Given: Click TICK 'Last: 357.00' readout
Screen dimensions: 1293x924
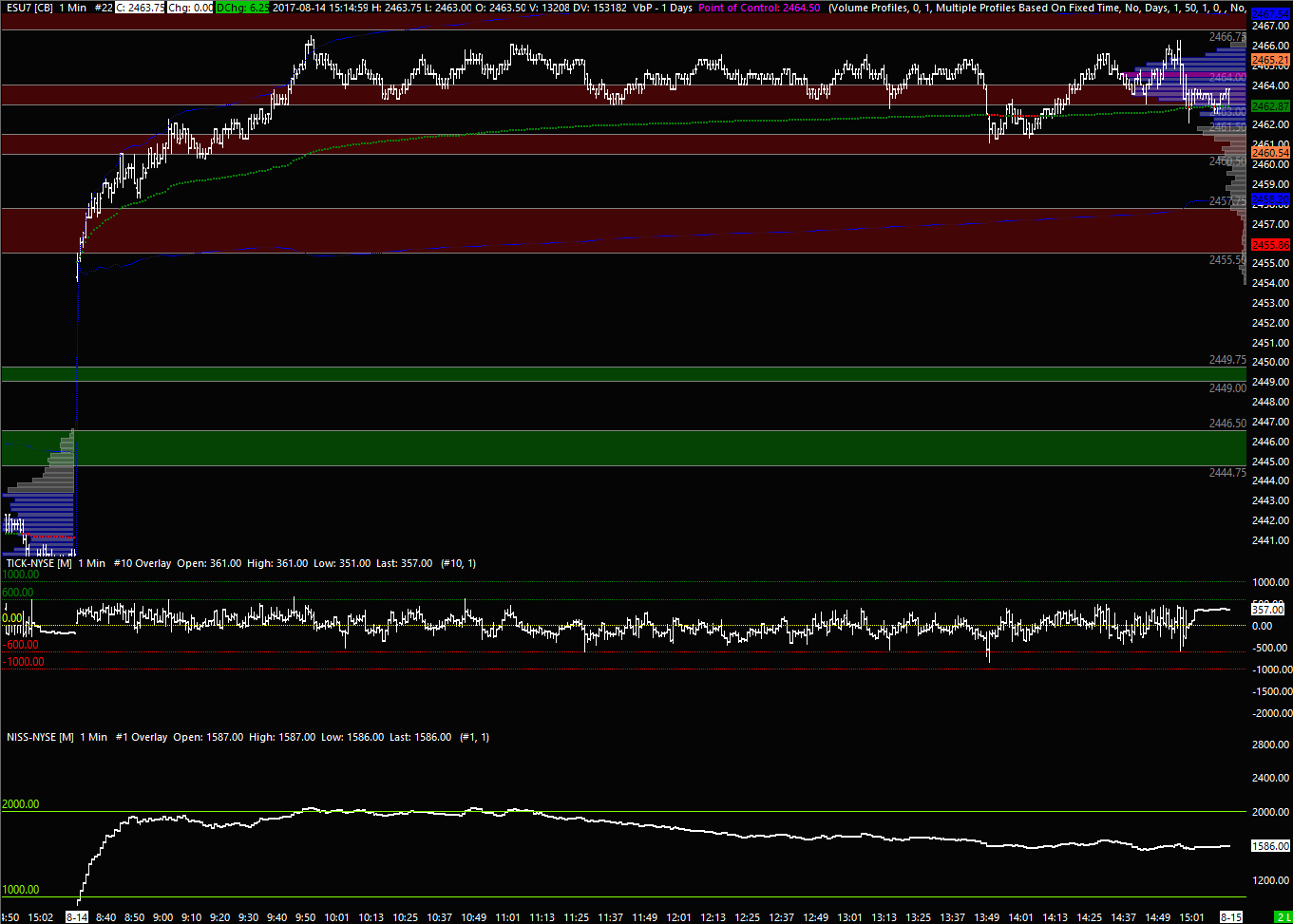Looking at the screenshot, I should coord(403,563).
